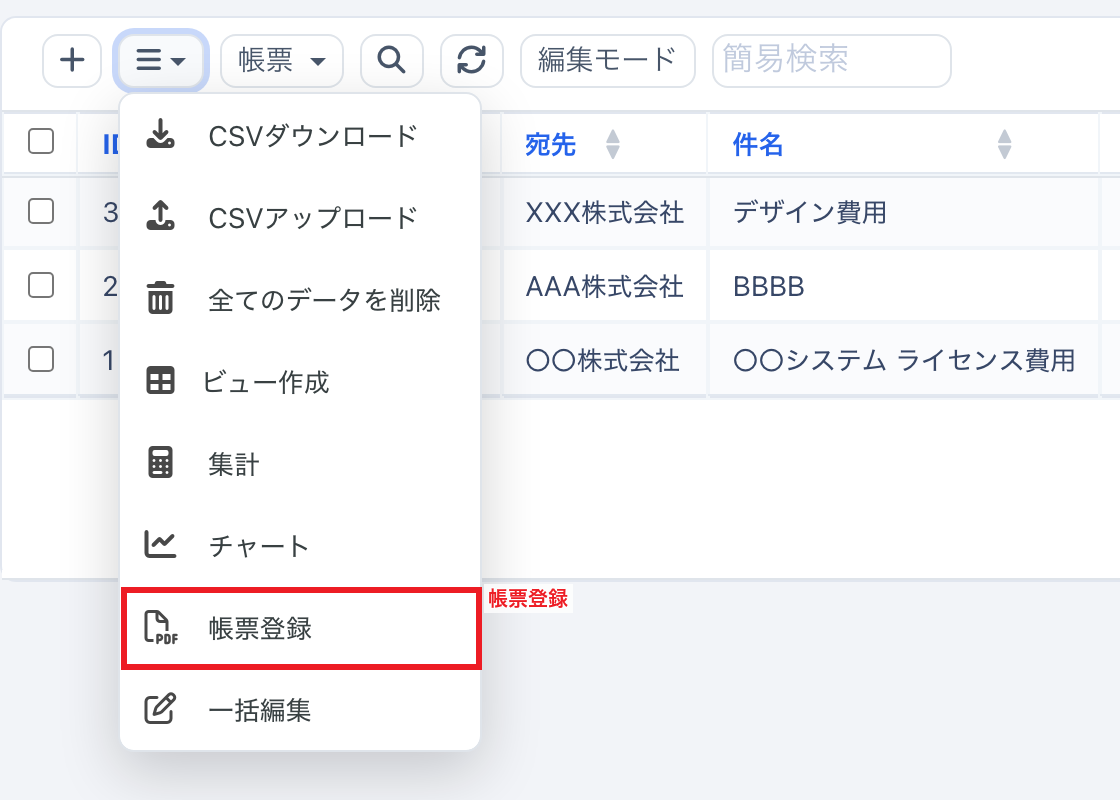
Task: Tick the checkbox for AAA株式会社 row
Action: (41, 285)
